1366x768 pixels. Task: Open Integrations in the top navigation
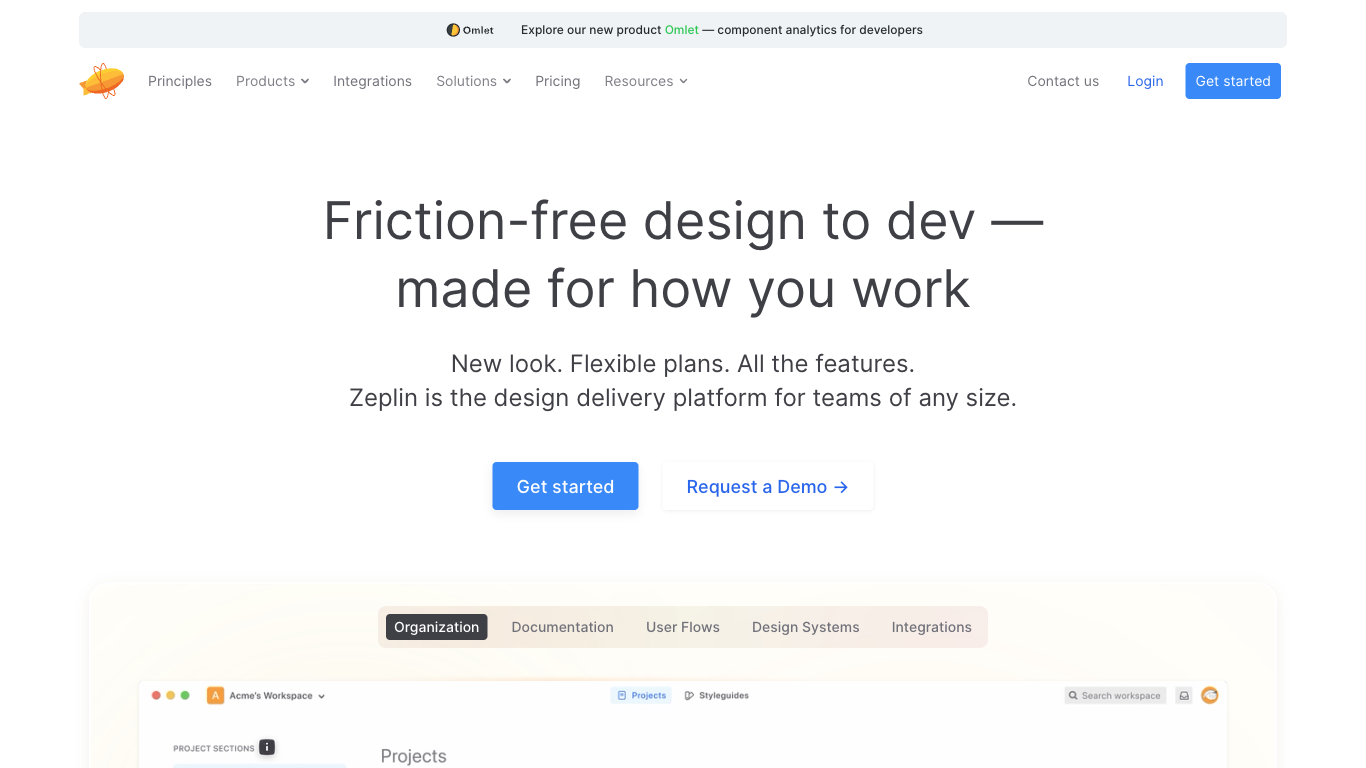372,81
